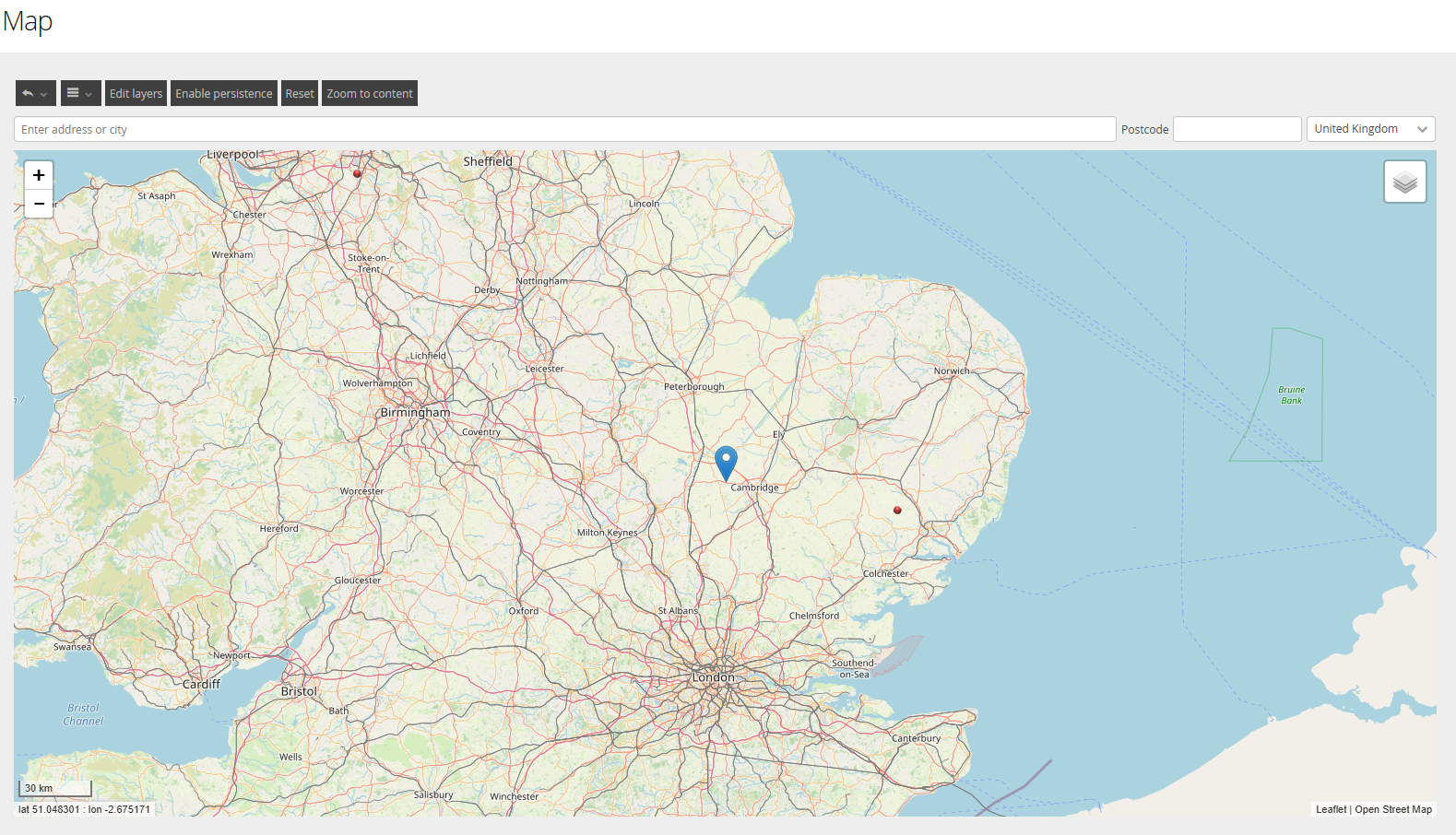Click the red dot marker near Liverpool
The height and width of the screenshot is (835, 1456).
click(358, 173)
